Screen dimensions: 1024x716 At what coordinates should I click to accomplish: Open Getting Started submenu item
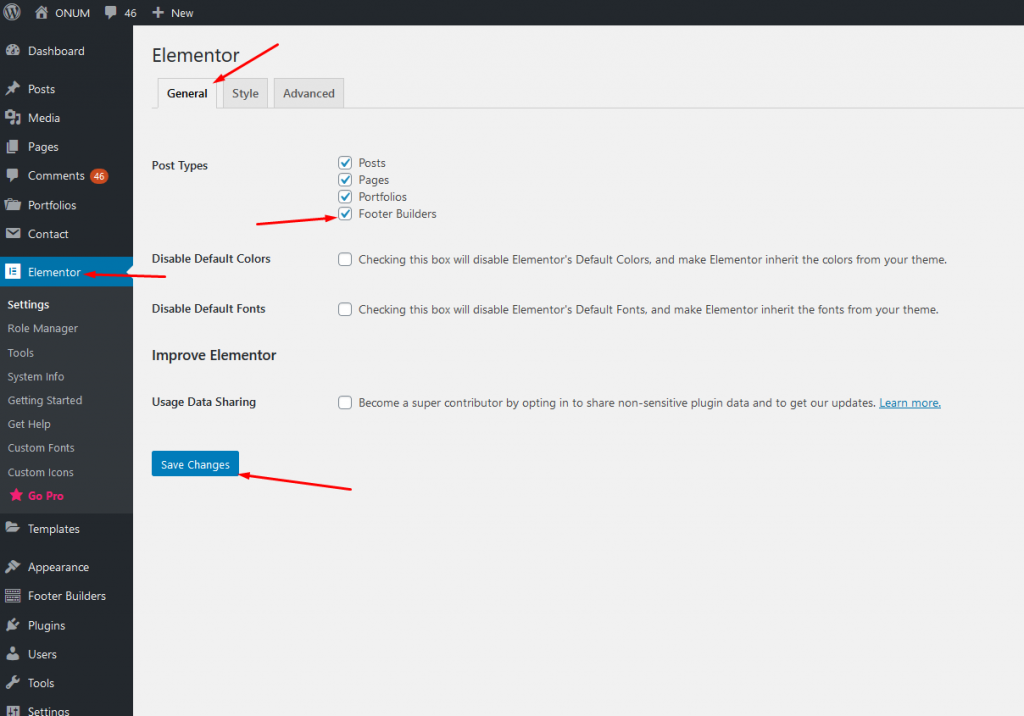click(x=45, y=400)
